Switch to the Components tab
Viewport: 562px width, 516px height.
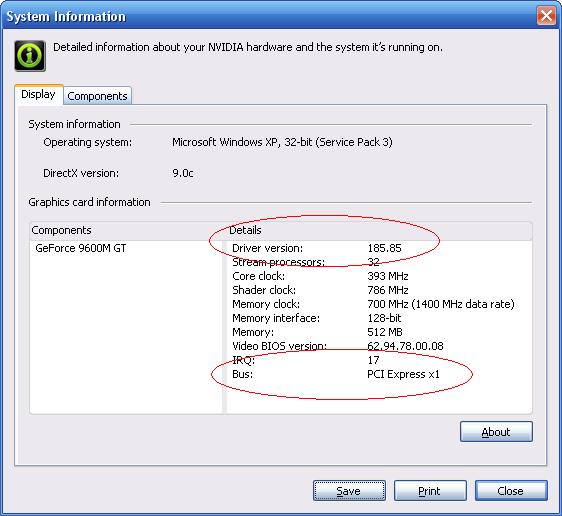coord(97,96)
